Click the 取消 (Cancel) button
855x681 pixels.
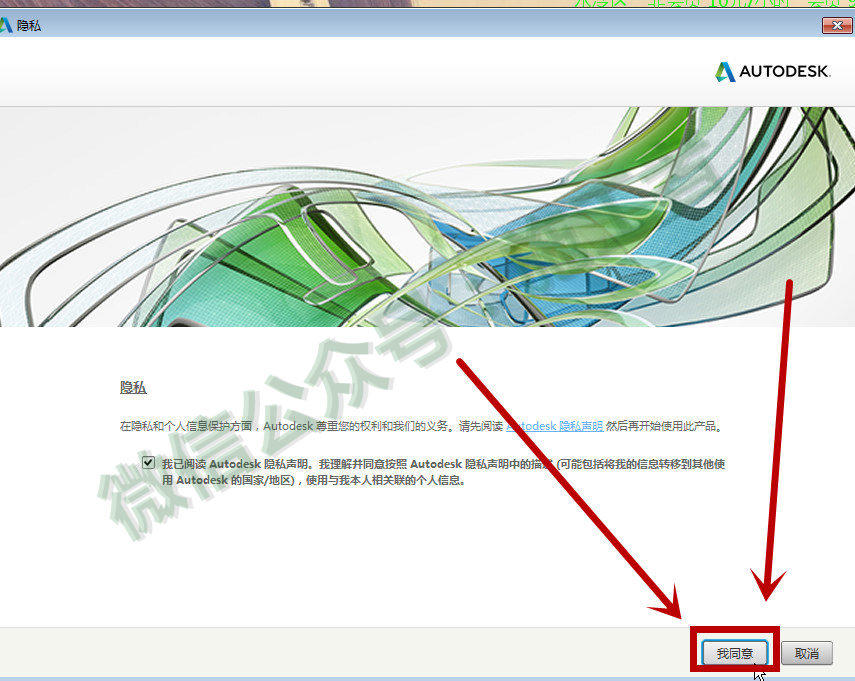pos(806,653)
